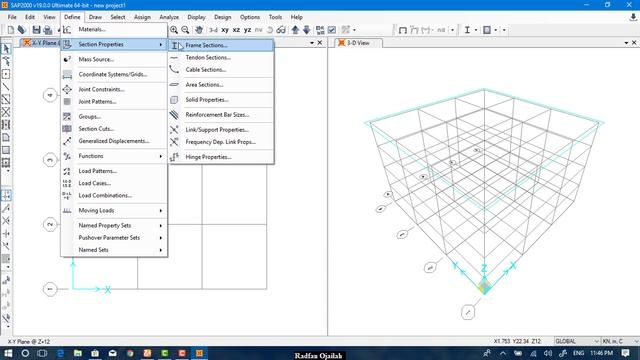The height and width of the screenshot is (360, 640).
Task: Expand the Moving Loads submenu arrow
Action: [161, 211]
